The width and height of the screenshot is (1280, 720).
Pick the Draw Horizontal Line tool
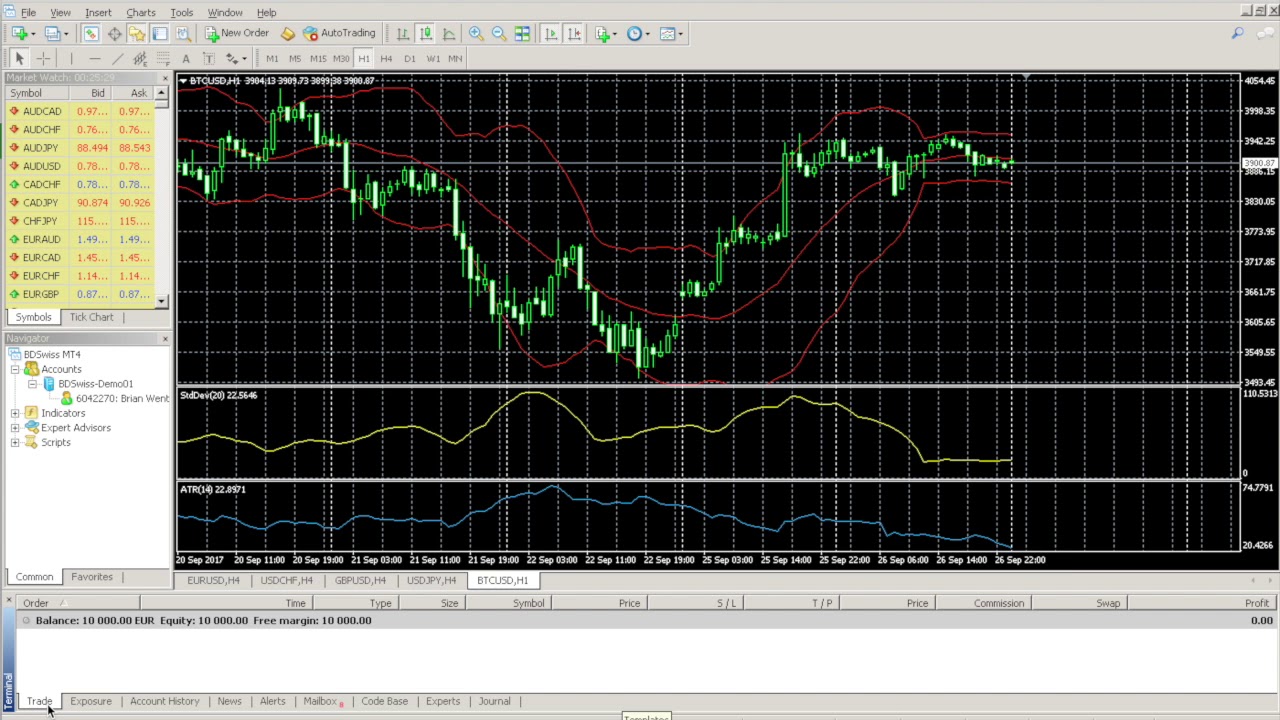click(94, 58)
